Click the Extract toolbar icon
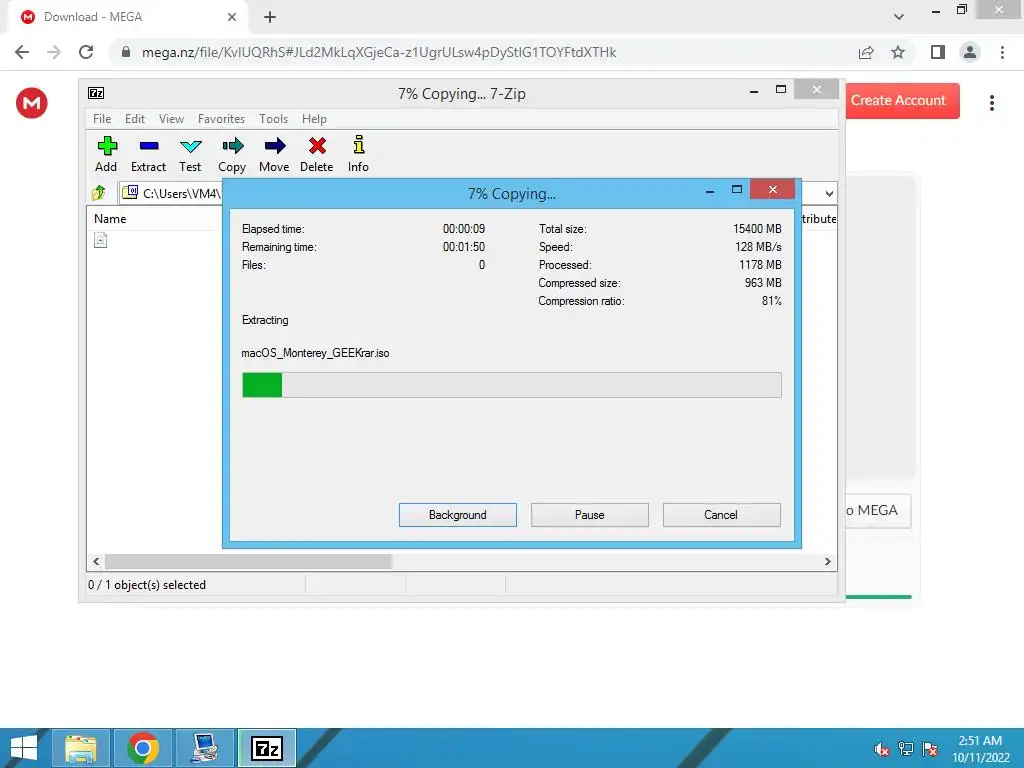Viewport: 1024px width, 768px height. click(x=148, y=153)
